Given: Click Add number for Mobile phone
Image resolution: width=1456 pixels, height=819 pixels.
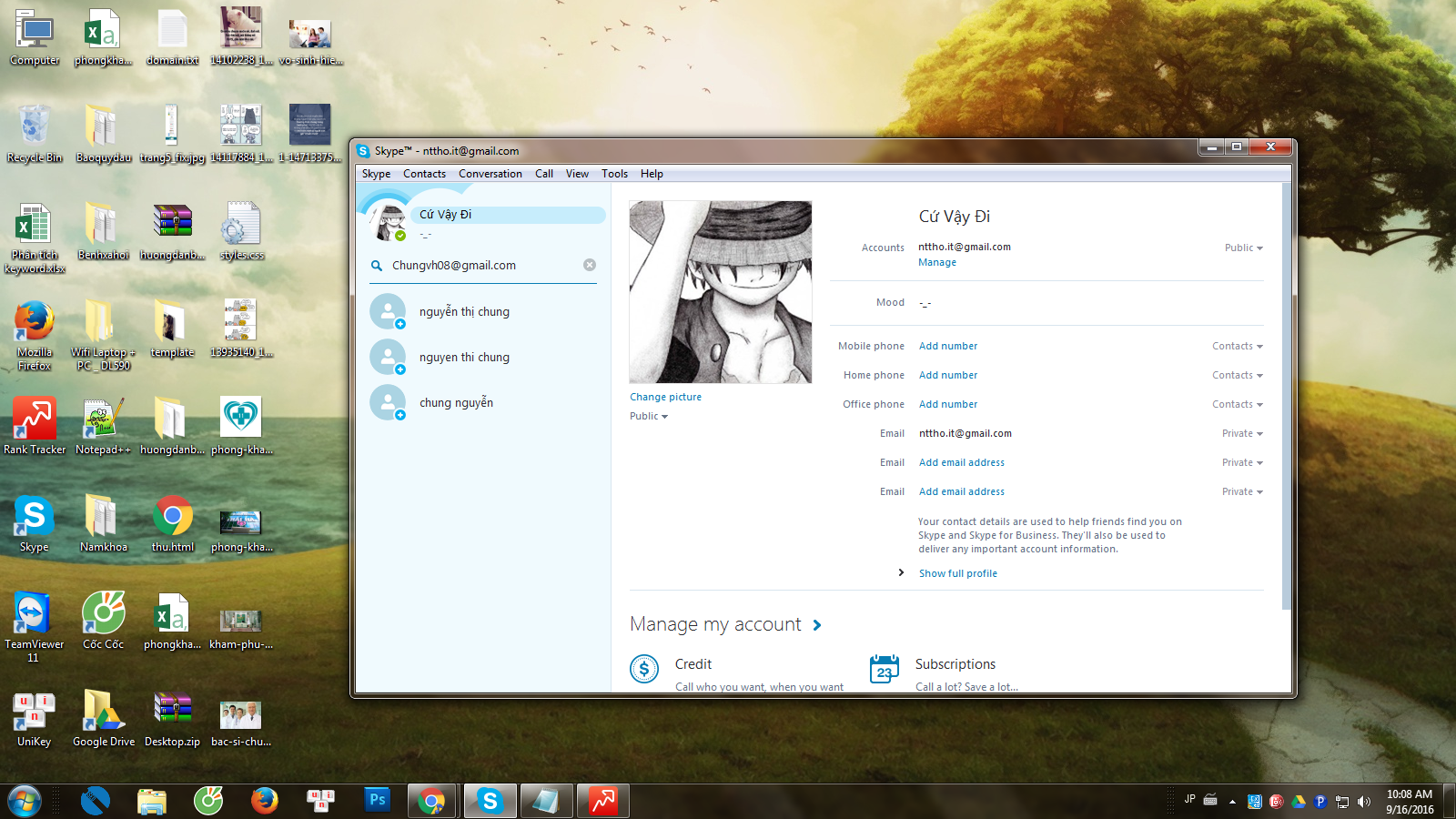Looking at the screenshot, I should (947, 346).
